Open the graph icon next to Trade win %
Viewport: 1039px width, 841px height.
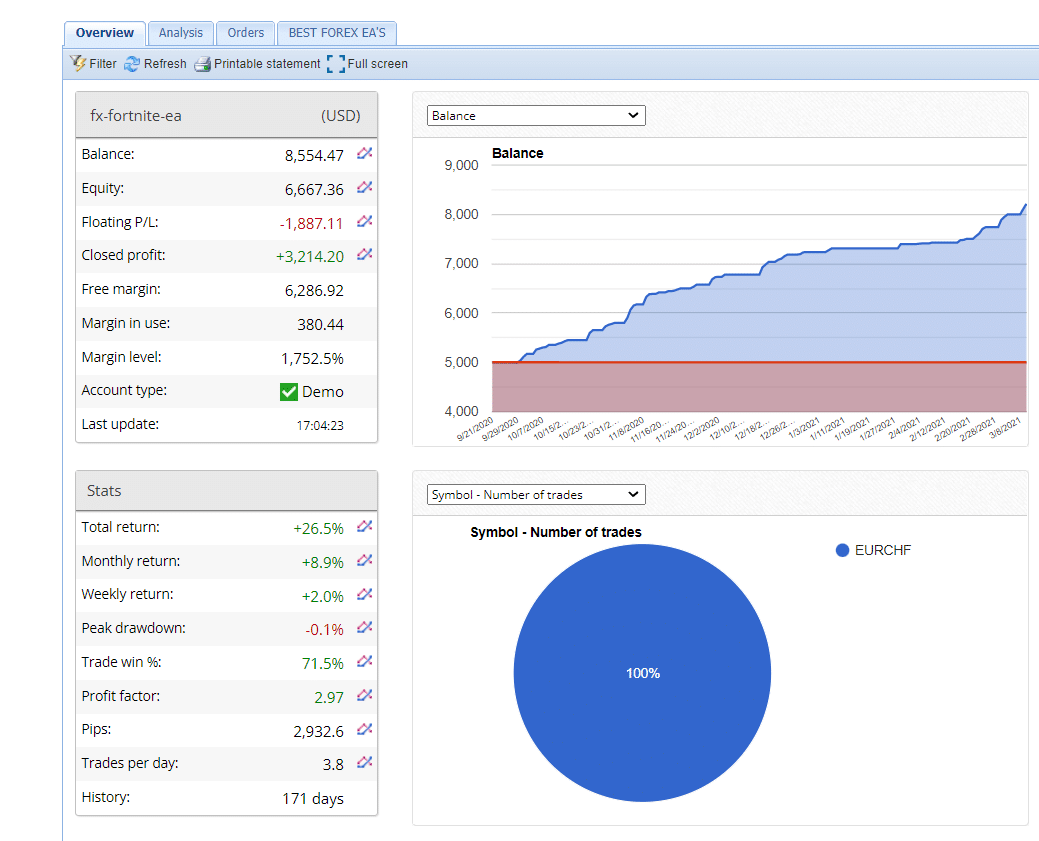tap(364, 662)
